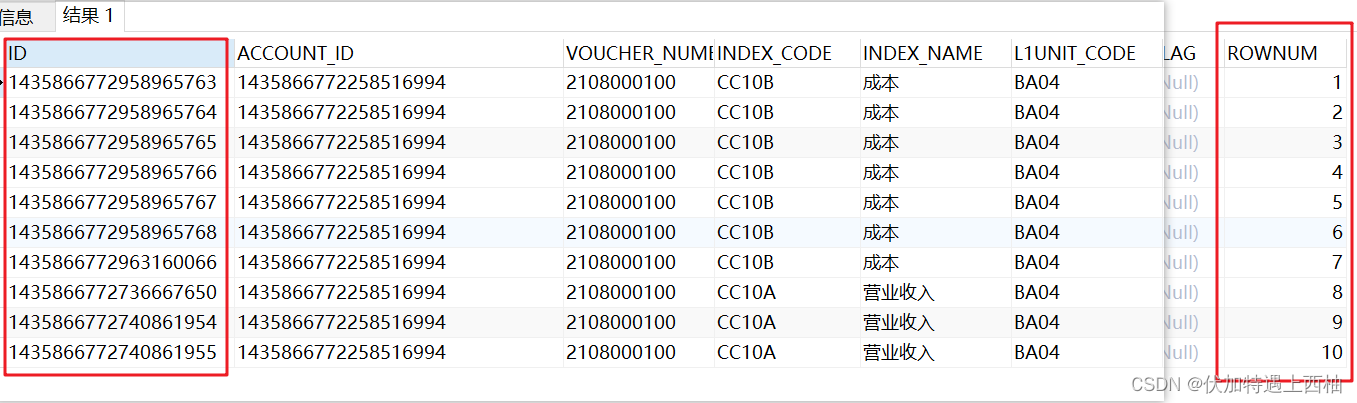Click 营业收入 cell in ROWNUM 8 row
The width and height of the screenshot is (1357, 403).
coord(935,293)
